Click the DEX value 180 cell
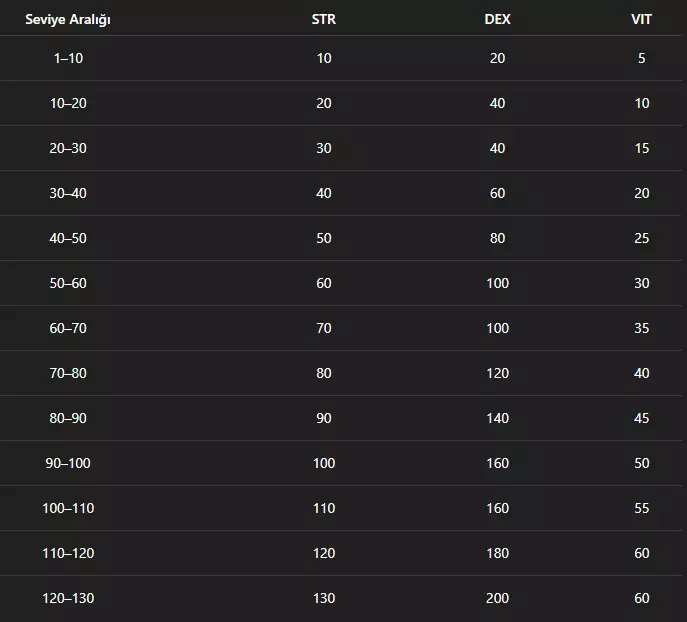Image resolution: width=687 pixels, height=622 pixels. pyautogui.click(x=497, y=553)
